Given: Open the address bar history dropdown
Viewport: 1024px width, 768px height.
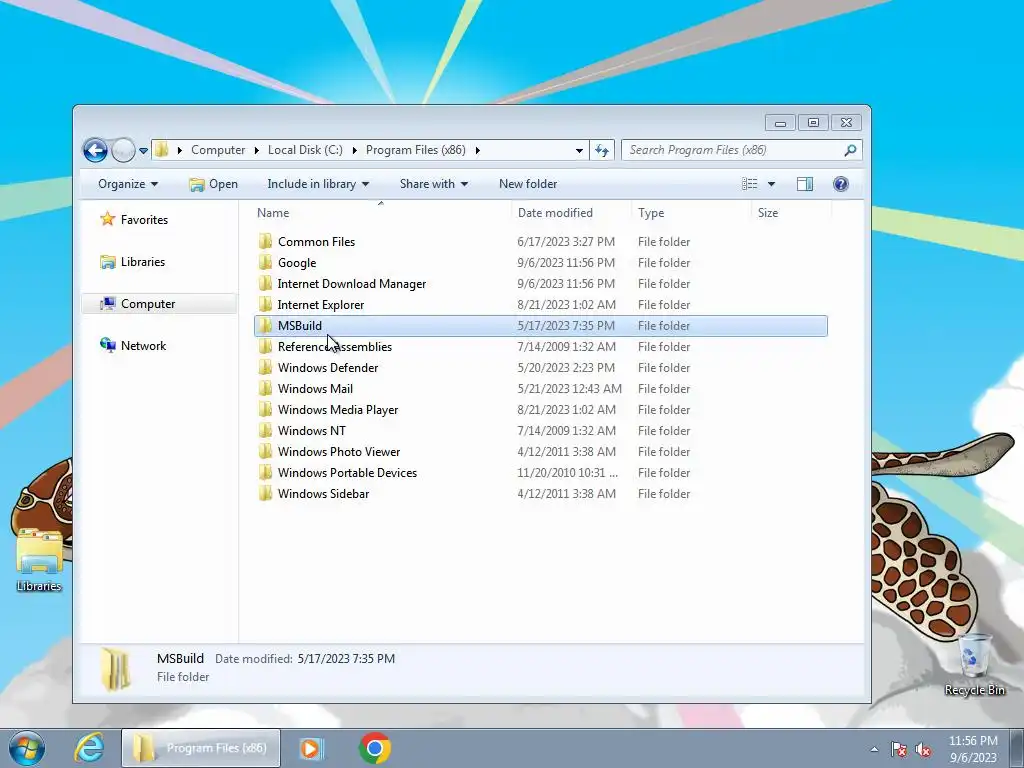Looking at the screenshot, I should [579, 151].
